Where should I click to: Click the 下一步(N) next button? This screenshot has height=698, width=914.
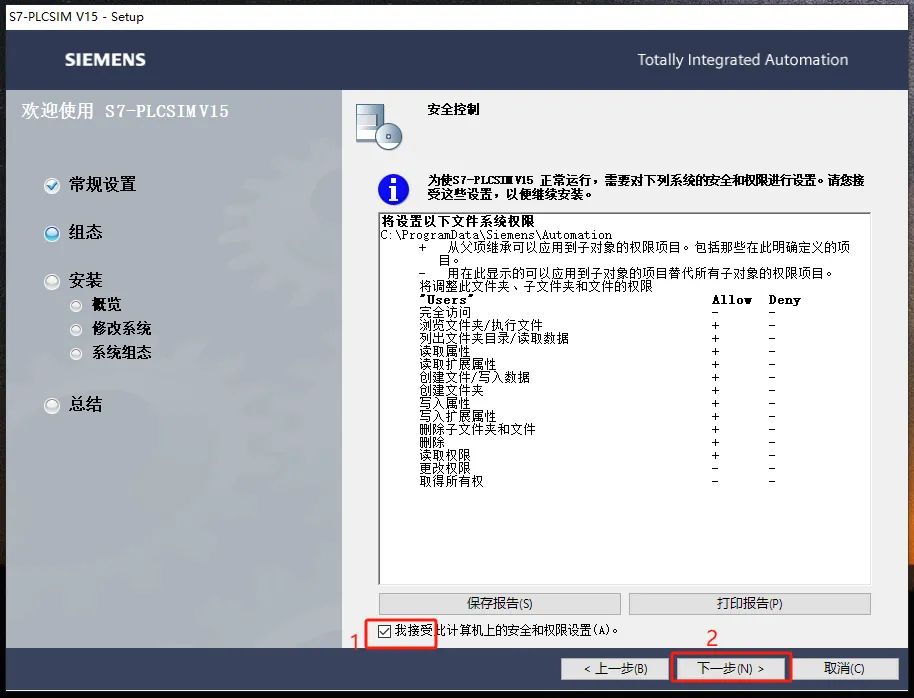[730, 668]
